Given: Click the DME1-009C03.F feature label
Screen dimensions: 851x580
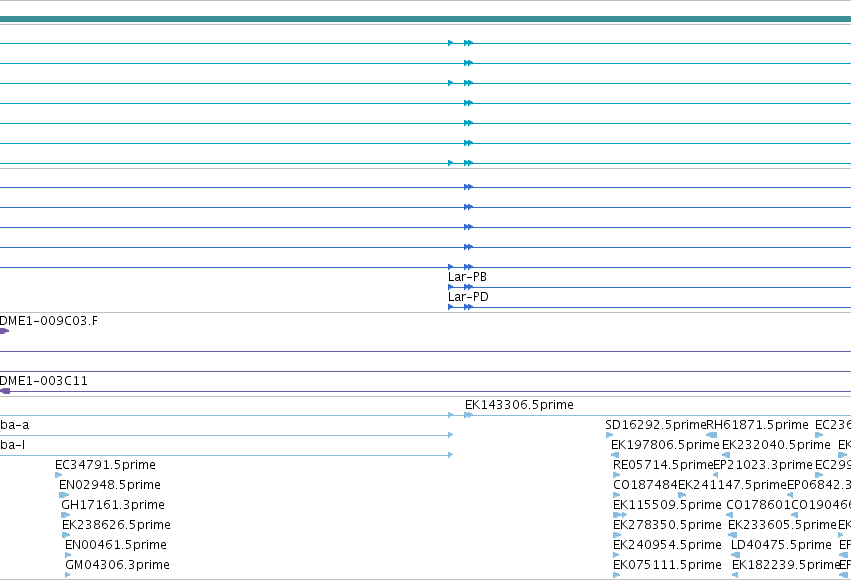Looking at the screenshot, I should pyautogui.click(x=49, y=321).
